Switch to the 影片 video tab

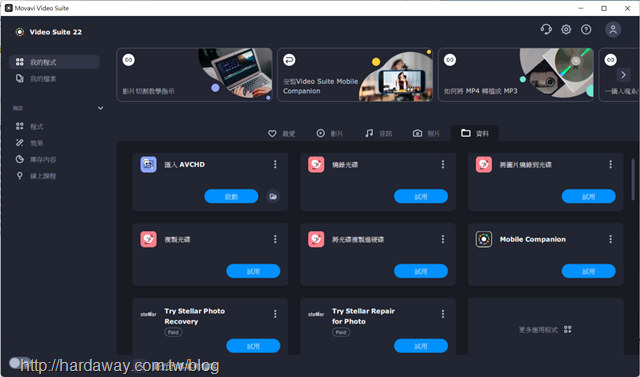(330, 133)
